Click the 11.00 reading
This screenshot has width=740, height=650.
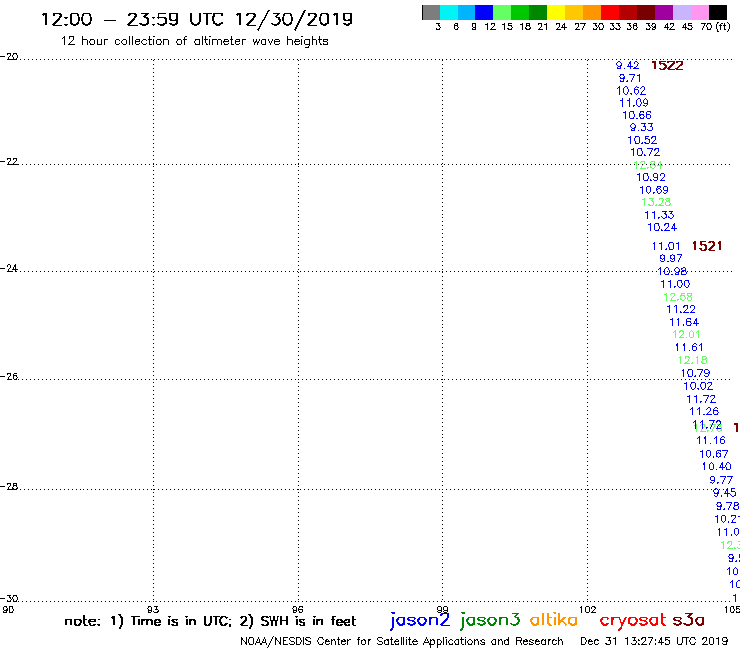click(675, 284)
